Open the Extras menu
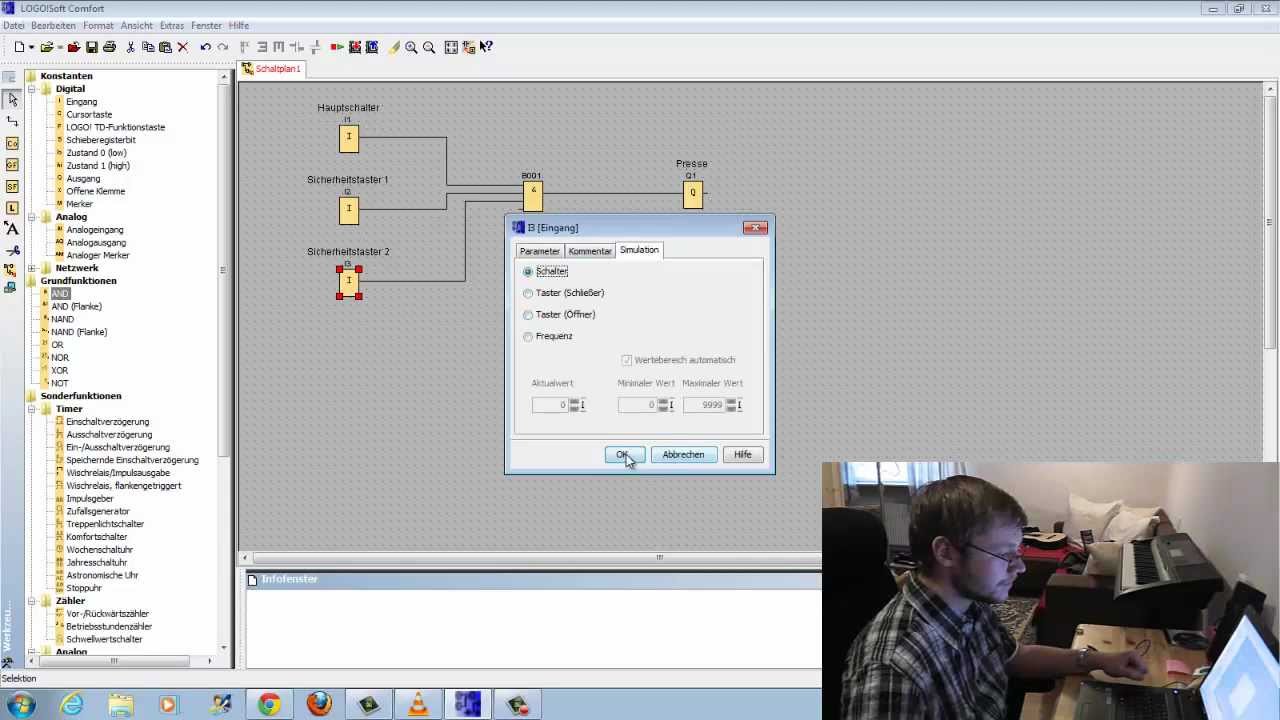The width and height of the screenshot is (1280, 720). pos(172,25)
